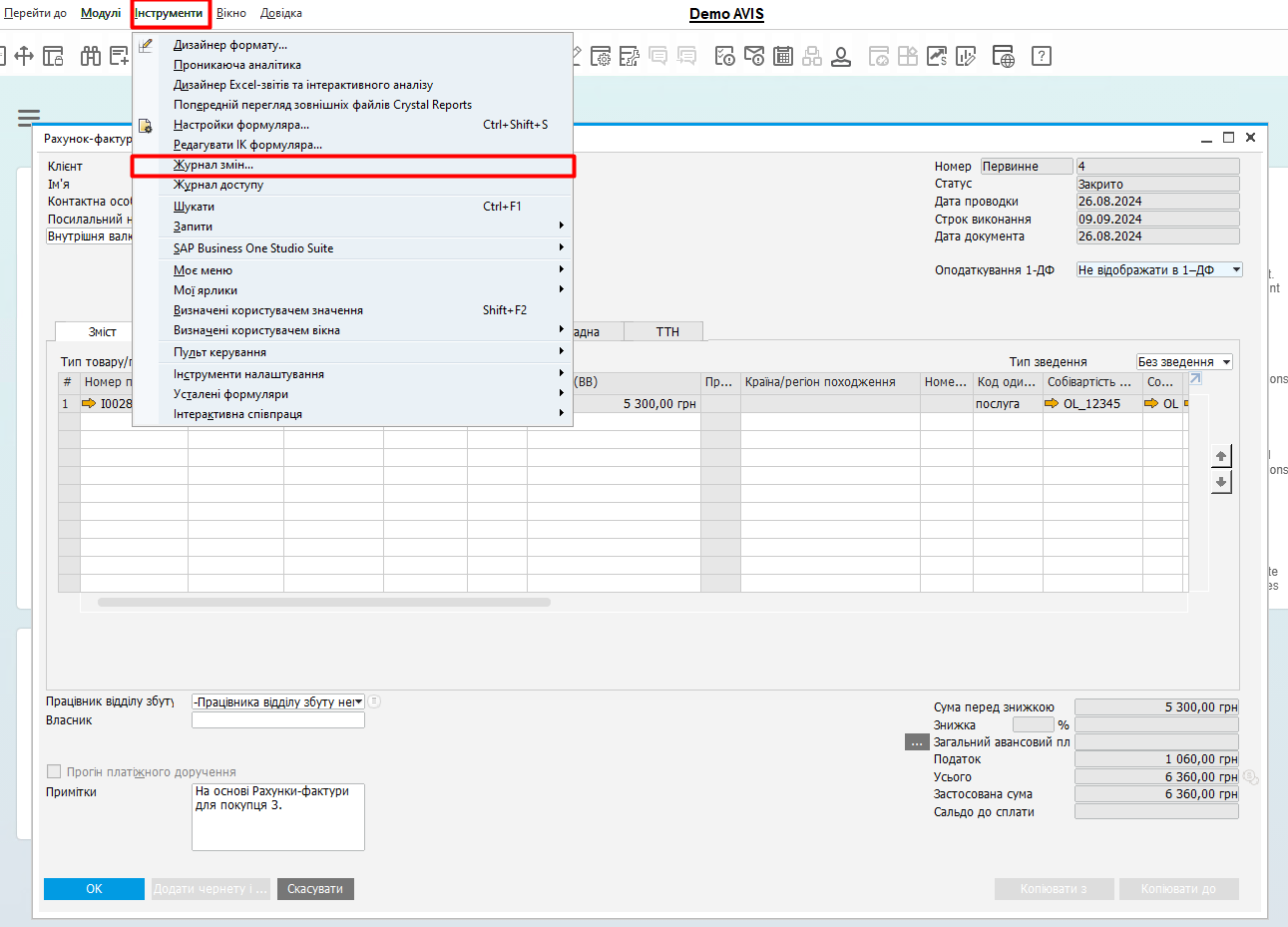Click the orange link arrow beside OL_12345
The height and width of the screenshot is (927, 1288).
click(x=1052, y=404)
